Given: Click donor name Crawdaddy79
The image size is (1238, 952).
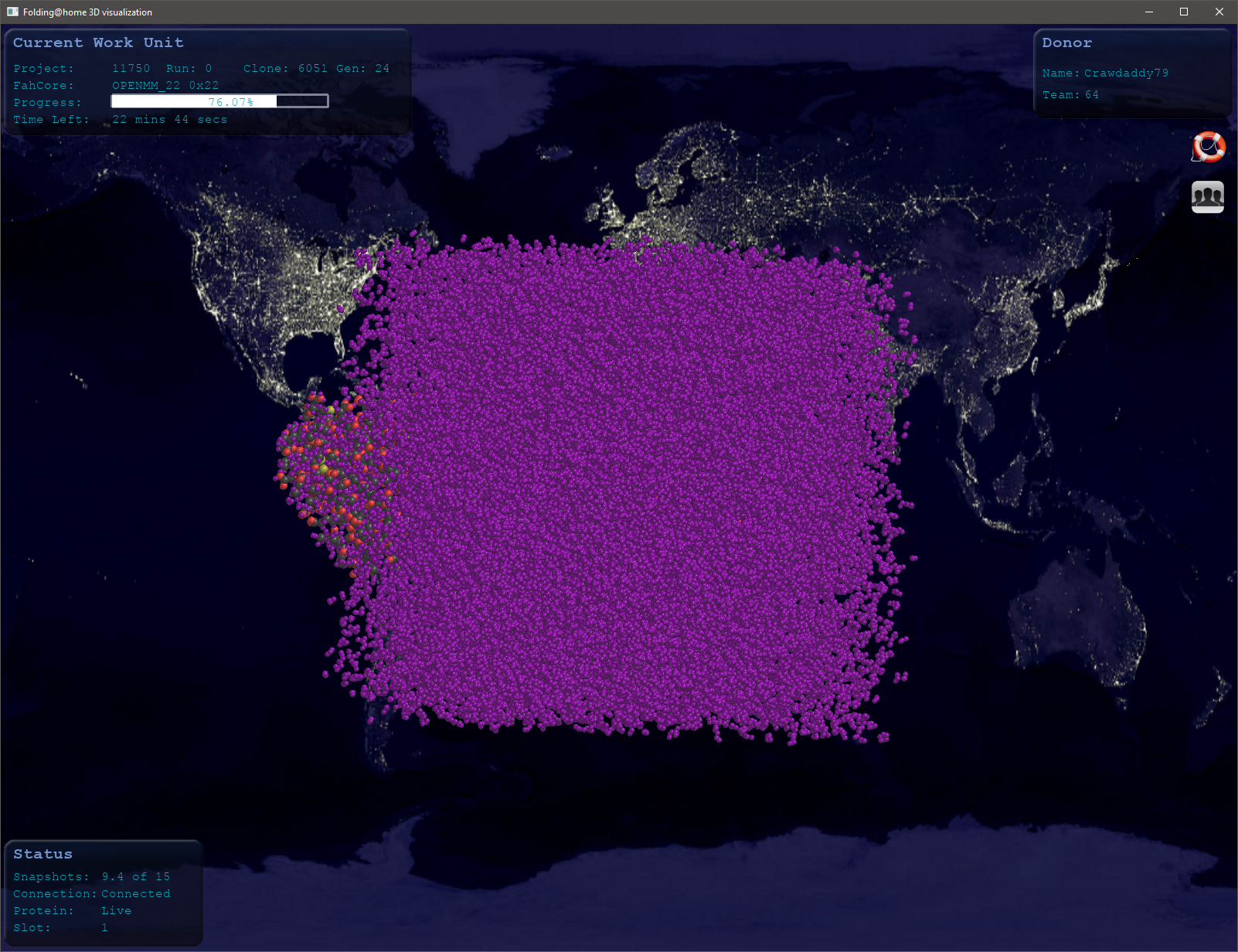Looking at the screenshot, I should 1126,73.
